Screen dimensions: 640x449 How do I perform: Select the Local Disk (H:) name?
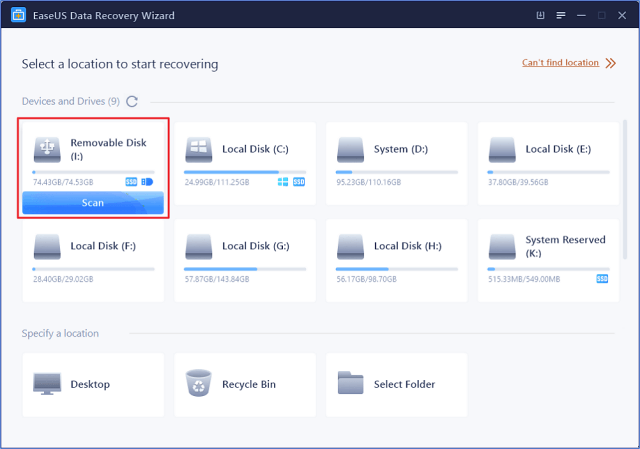pyautogui.click(x=408, y=246)
